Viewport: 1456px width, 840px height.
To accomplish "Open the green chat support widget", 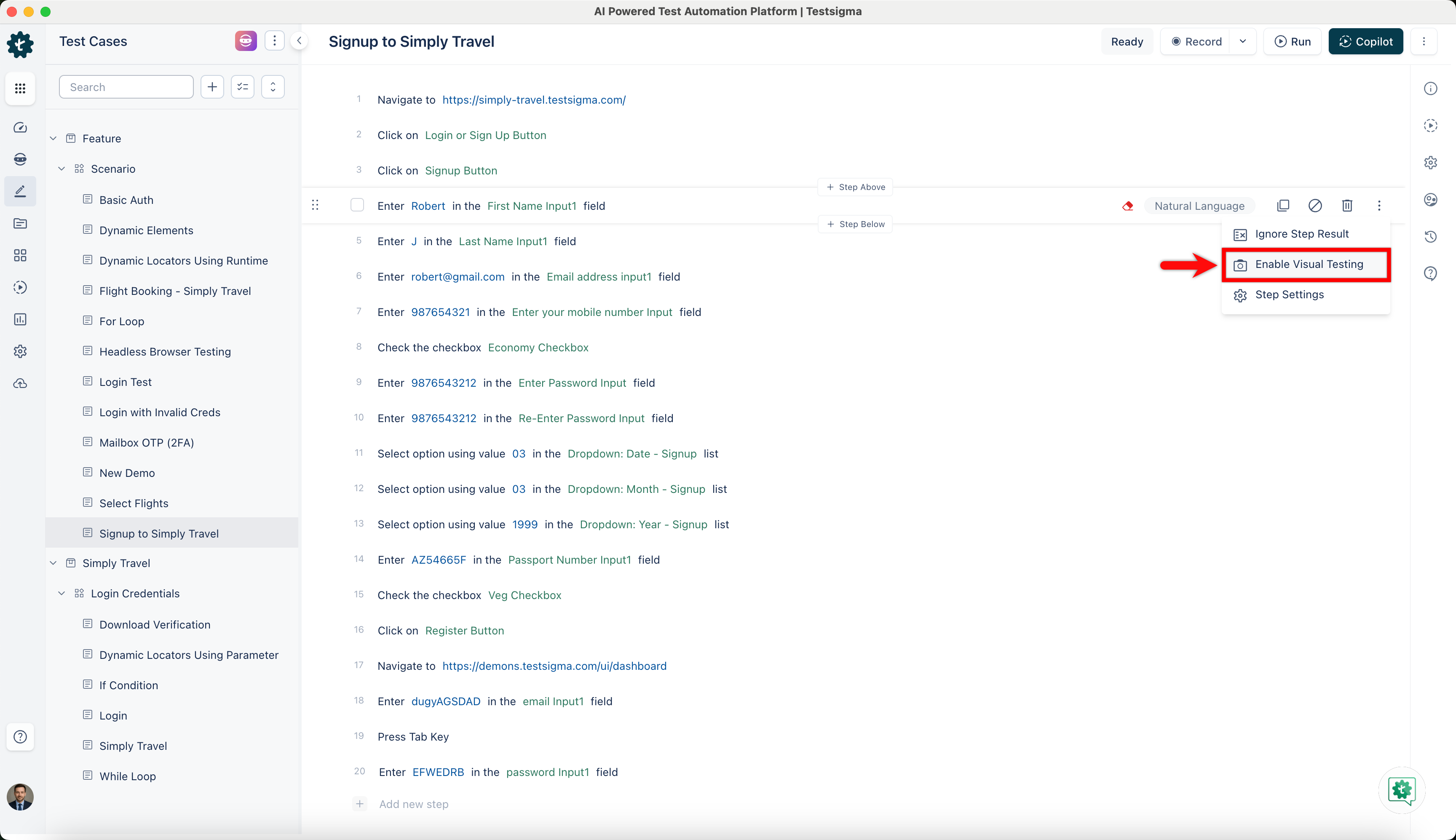I will coord(1402,790).
